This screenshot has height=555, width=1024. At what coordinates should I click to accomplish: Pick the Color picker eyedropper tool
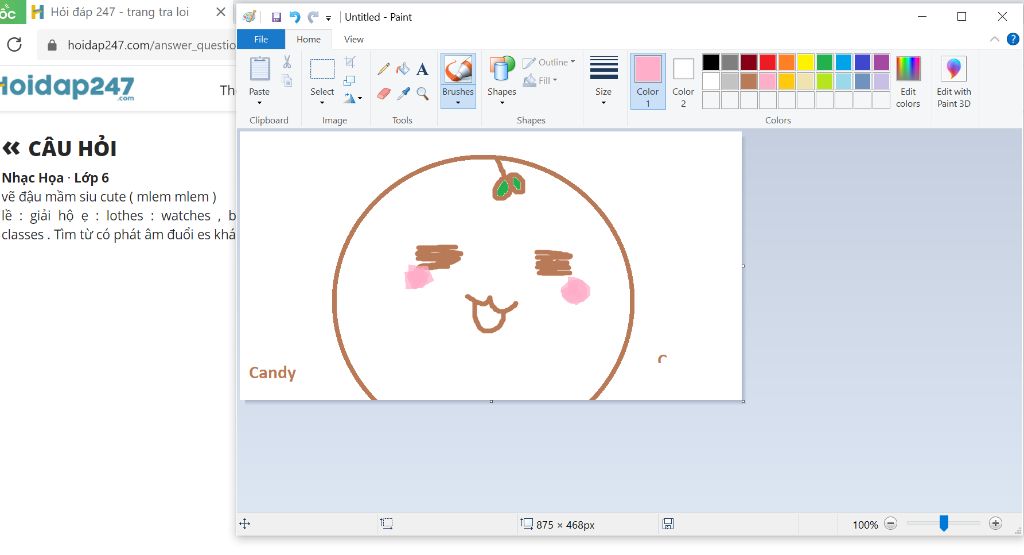click(x=403, y=93)
